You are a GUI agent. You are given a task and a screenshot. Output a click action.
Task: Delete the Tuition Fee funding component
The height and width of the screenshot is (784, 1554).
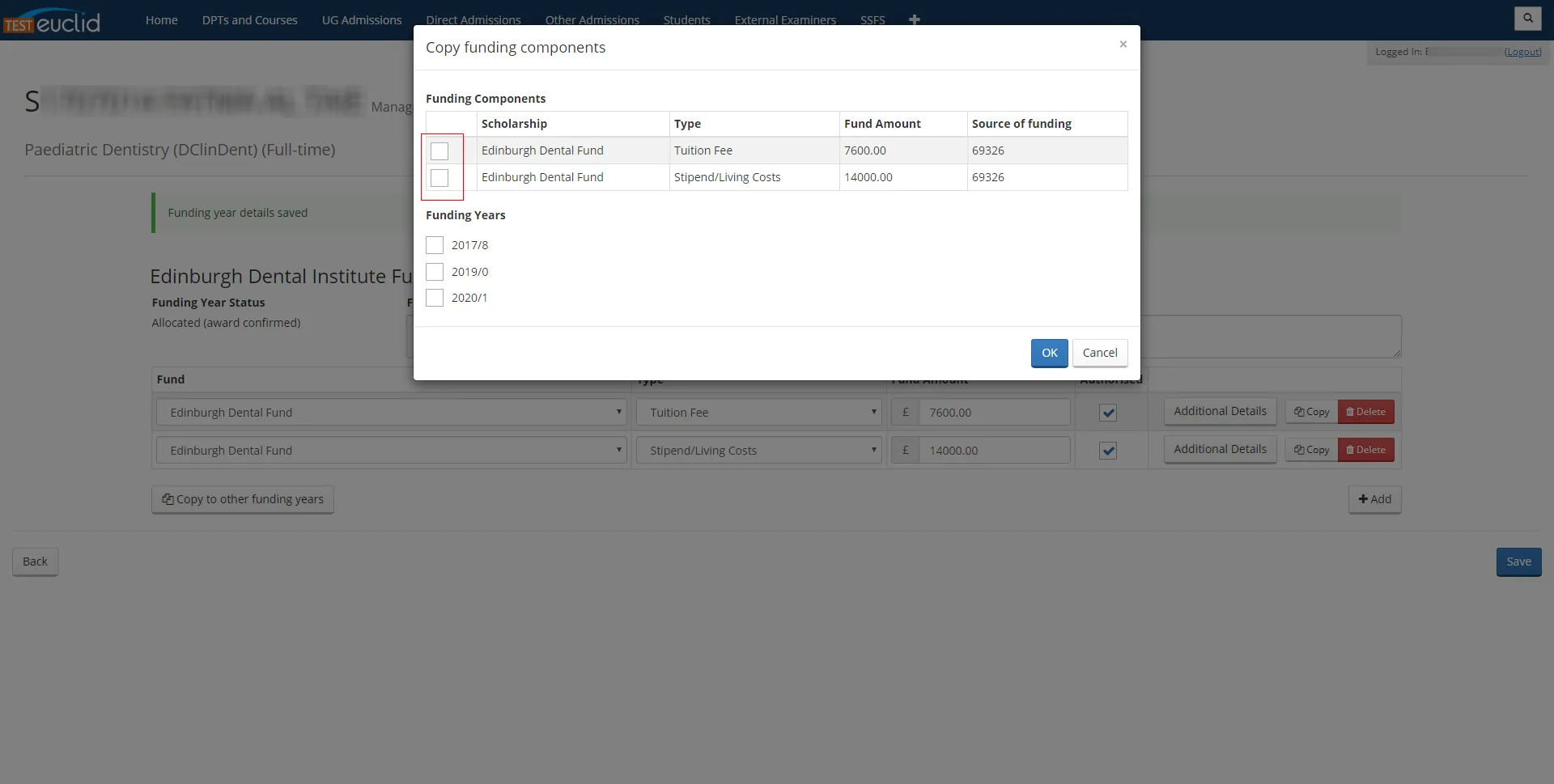click(x=1366, y=411)
